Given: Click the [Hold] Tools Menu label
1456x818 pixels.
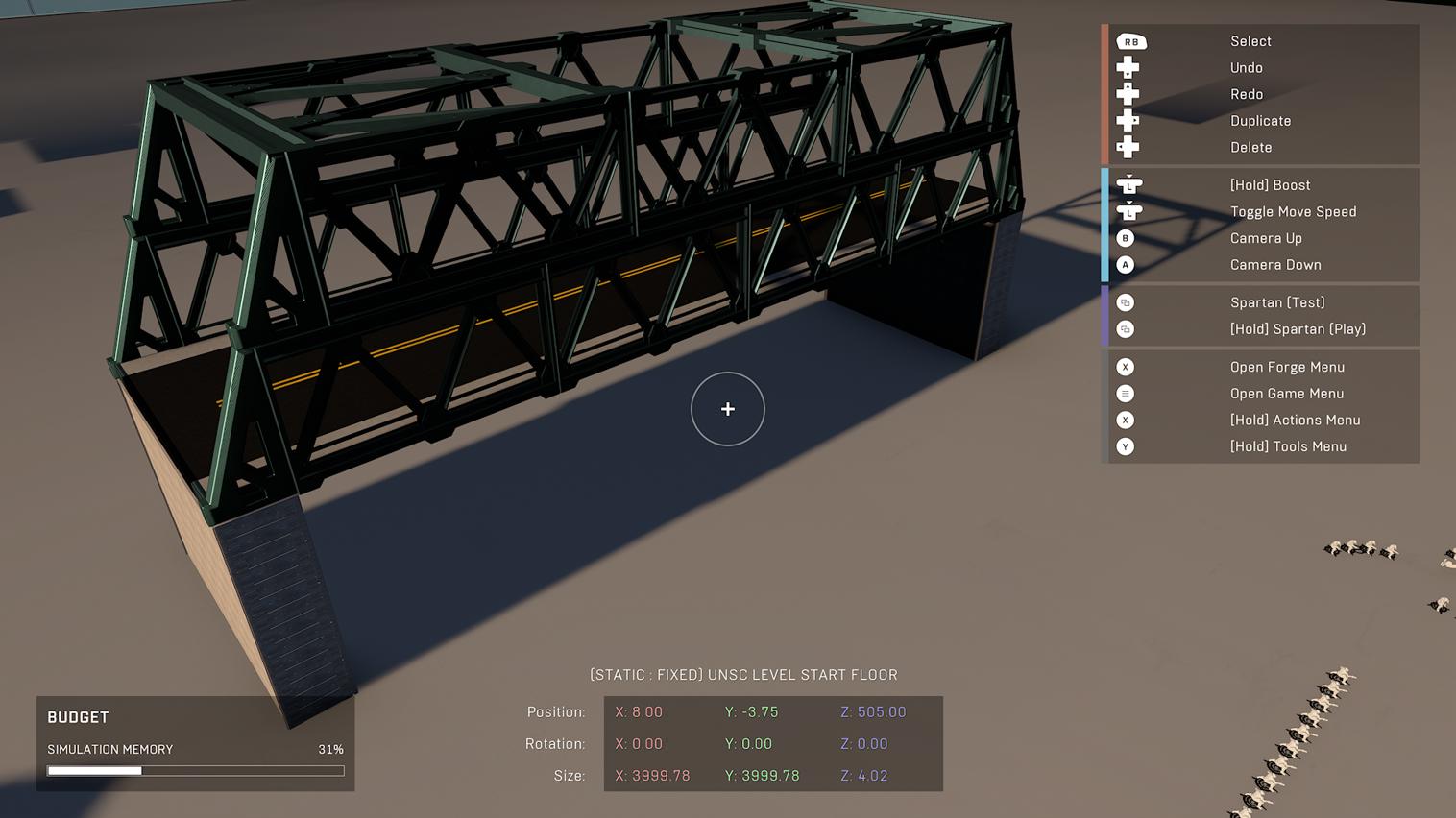Looking at the screenshot, I should 1288,446.
